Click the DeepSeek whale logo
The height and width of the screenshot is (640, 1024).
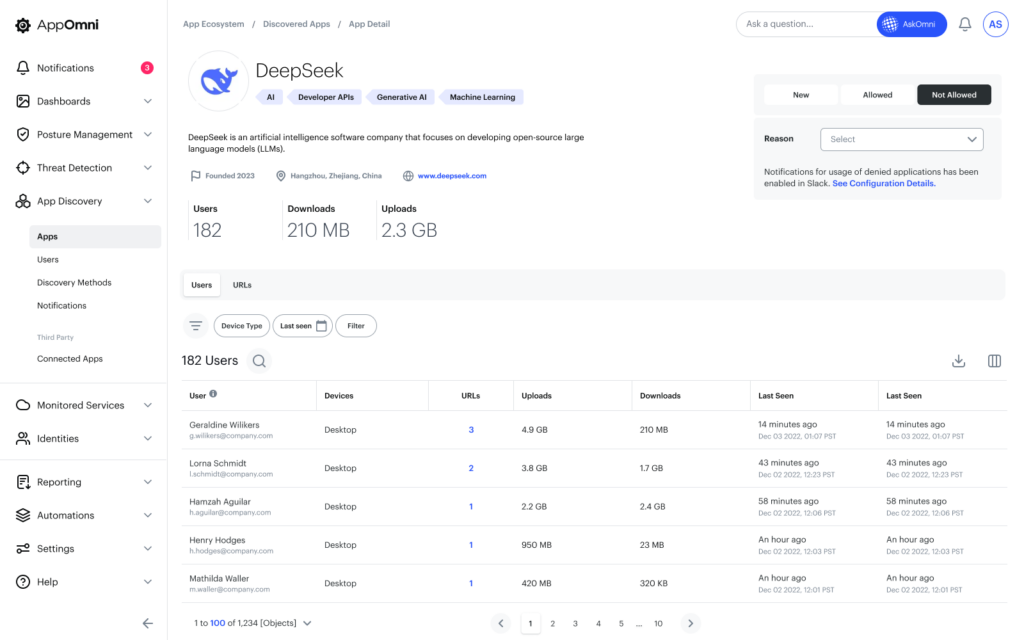tap(219, 81)
